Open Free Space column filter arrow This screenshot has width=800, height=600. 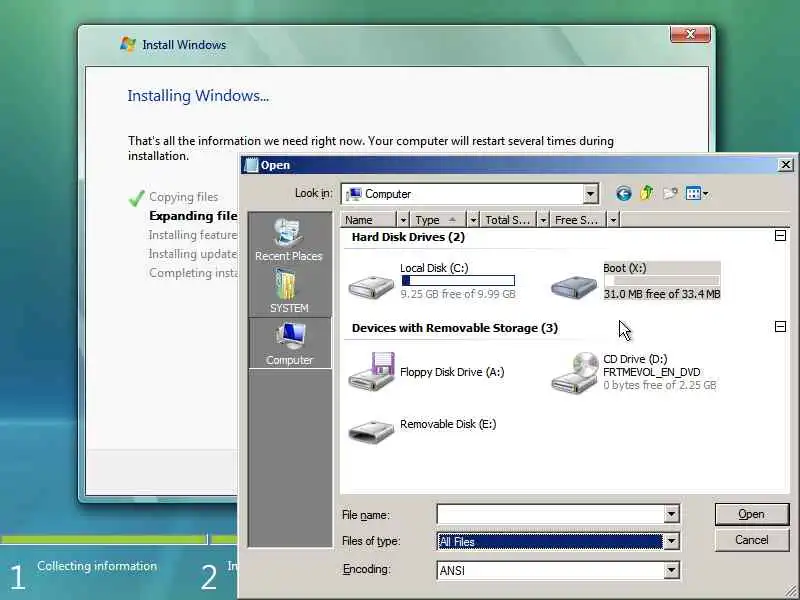pos(613,220)
